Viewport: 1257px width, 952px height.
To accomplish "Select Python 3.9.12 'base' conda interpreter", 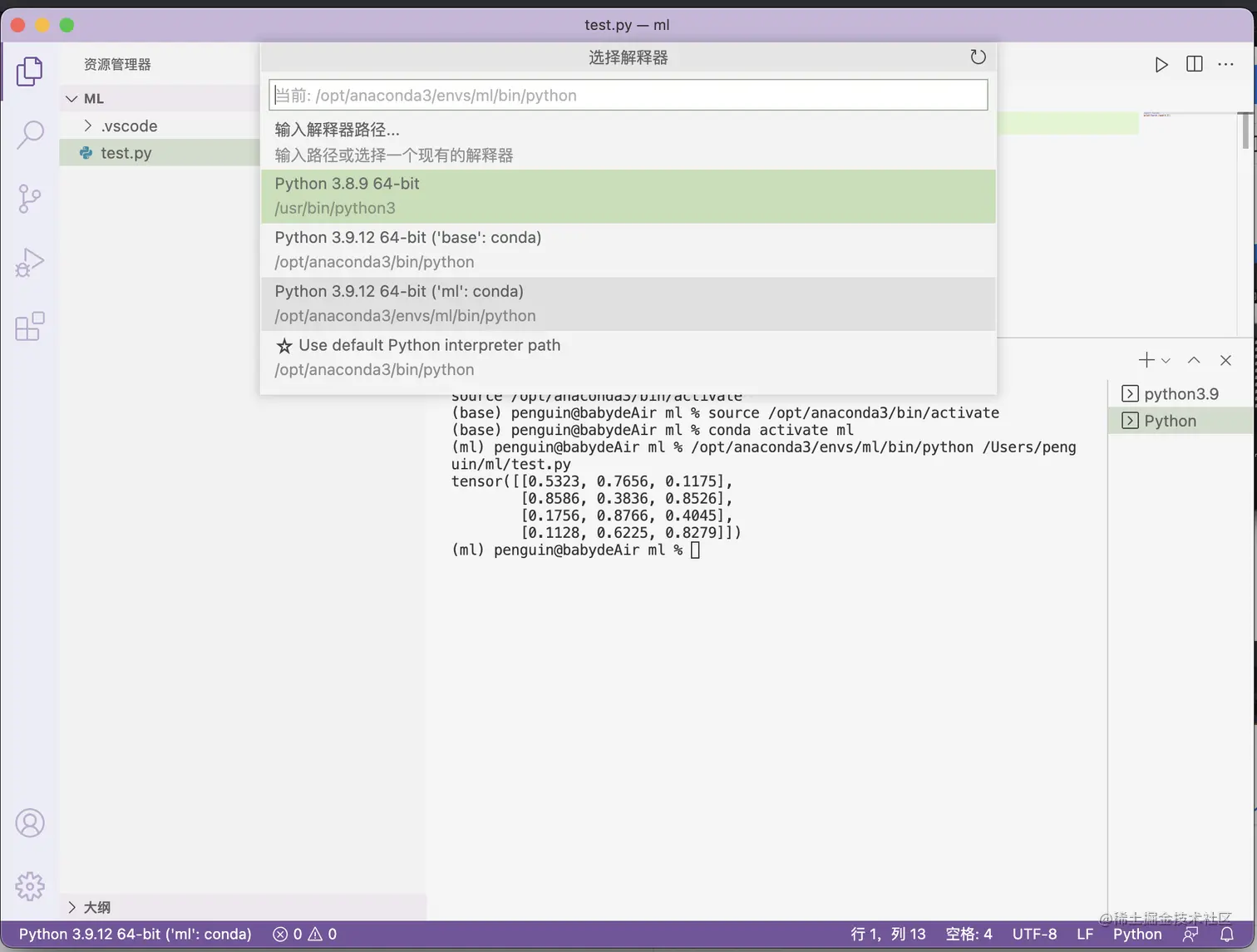I will (x=628, y=249).
